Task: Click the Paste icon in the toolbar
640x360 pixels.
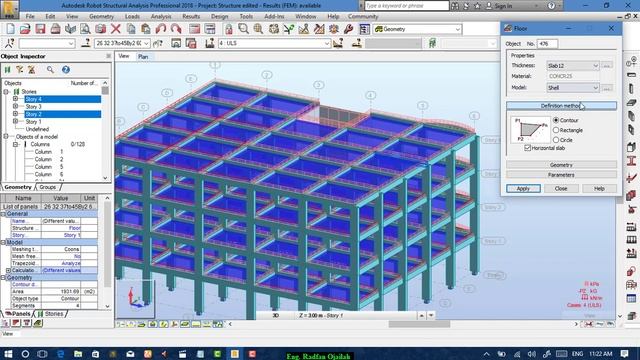Action: tap(146, 29)
